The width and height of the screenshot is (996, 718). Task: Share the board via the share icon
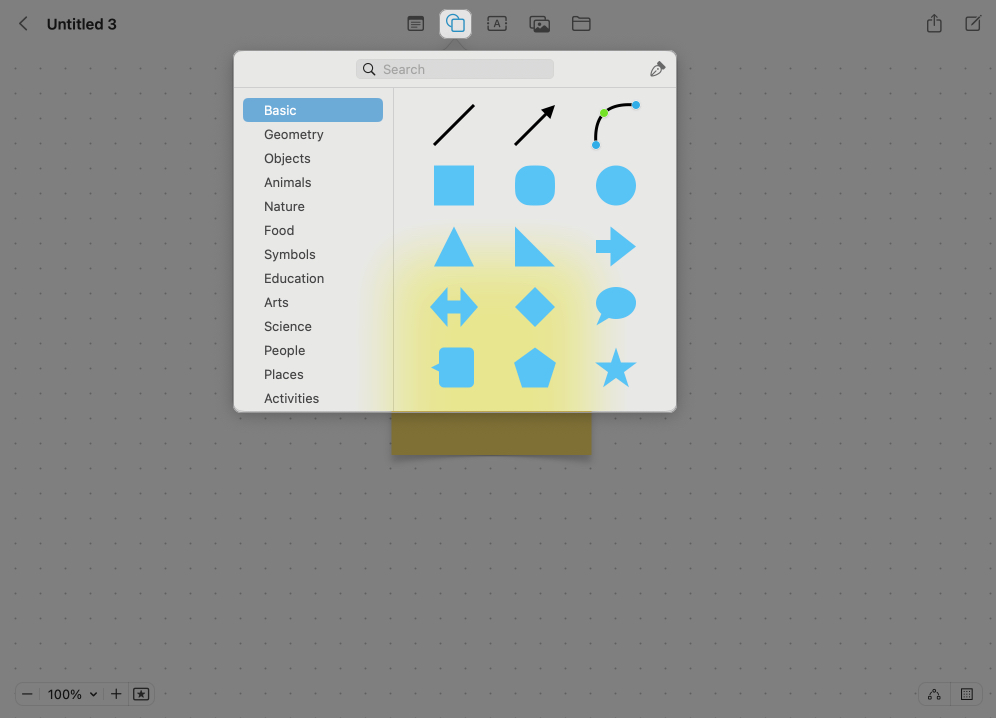point(934,23)
